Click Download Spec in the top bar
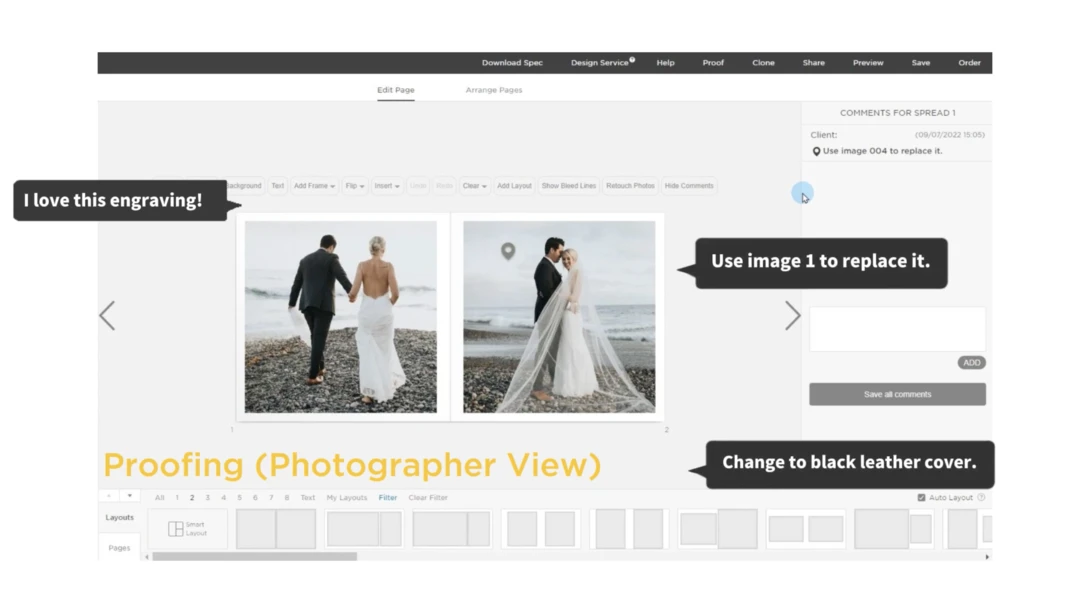This screenshot has height=613, width=1090. [x=512, y=63]
